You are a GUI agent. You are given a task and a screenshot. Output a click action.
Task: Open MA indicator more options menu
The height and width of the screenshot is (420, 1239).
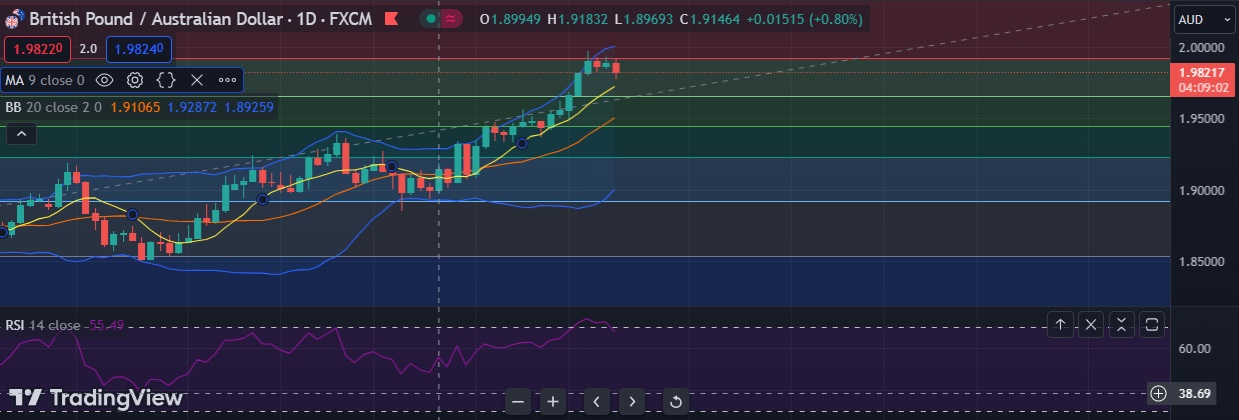pyautogui.click(x=227, y=79)
